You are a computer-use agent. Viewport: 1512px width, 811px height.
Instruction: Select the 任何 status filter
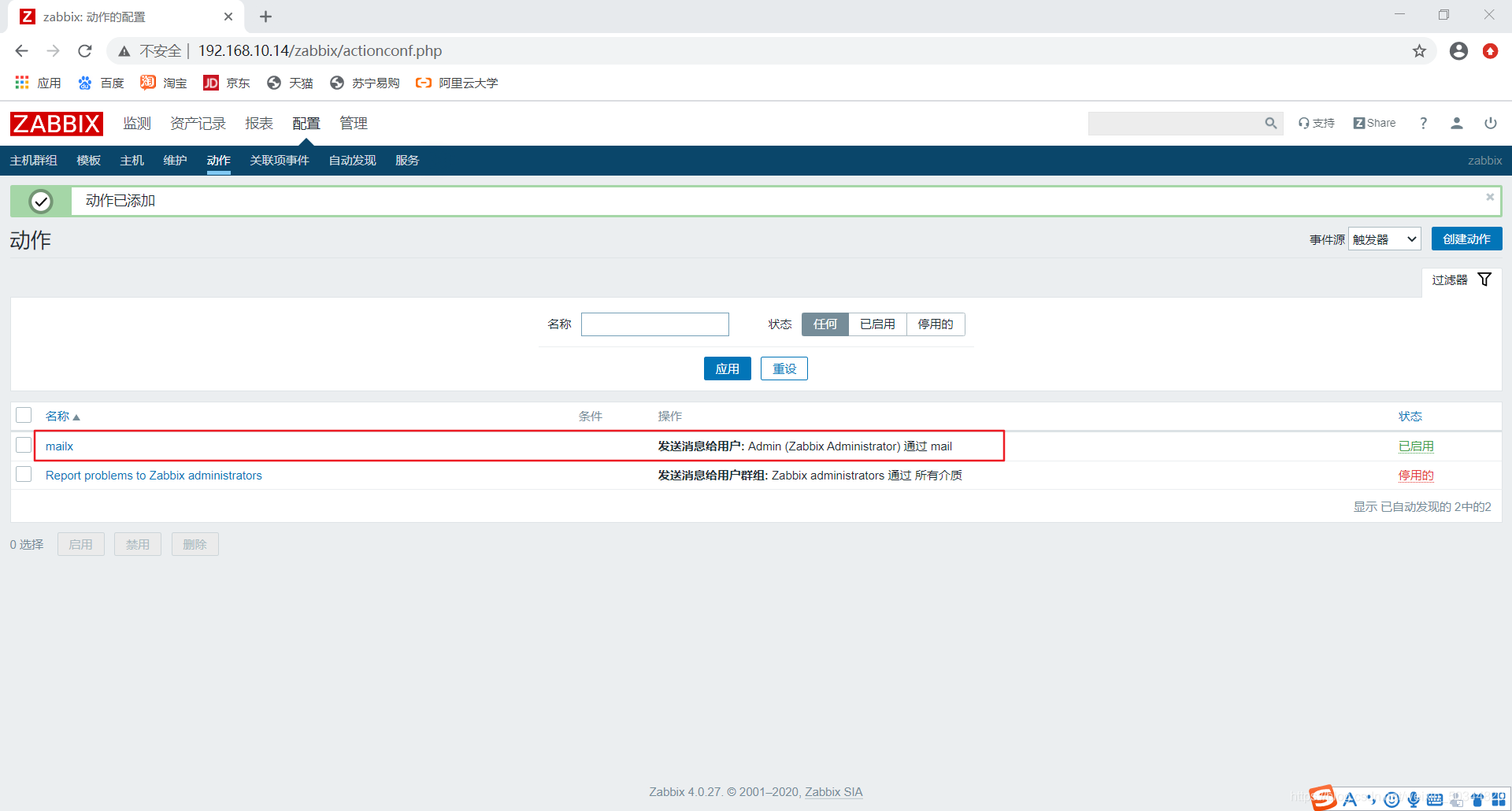pos(825,324)
